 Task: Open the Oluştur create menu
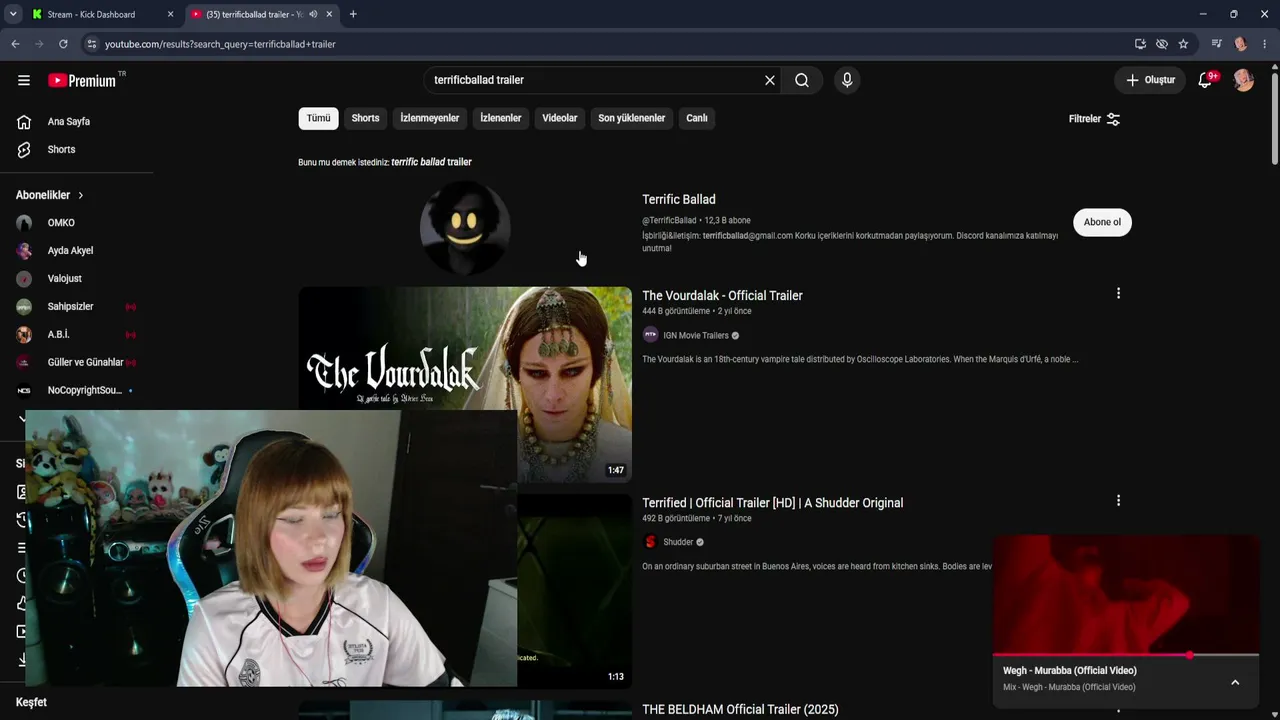(1150, 80)
